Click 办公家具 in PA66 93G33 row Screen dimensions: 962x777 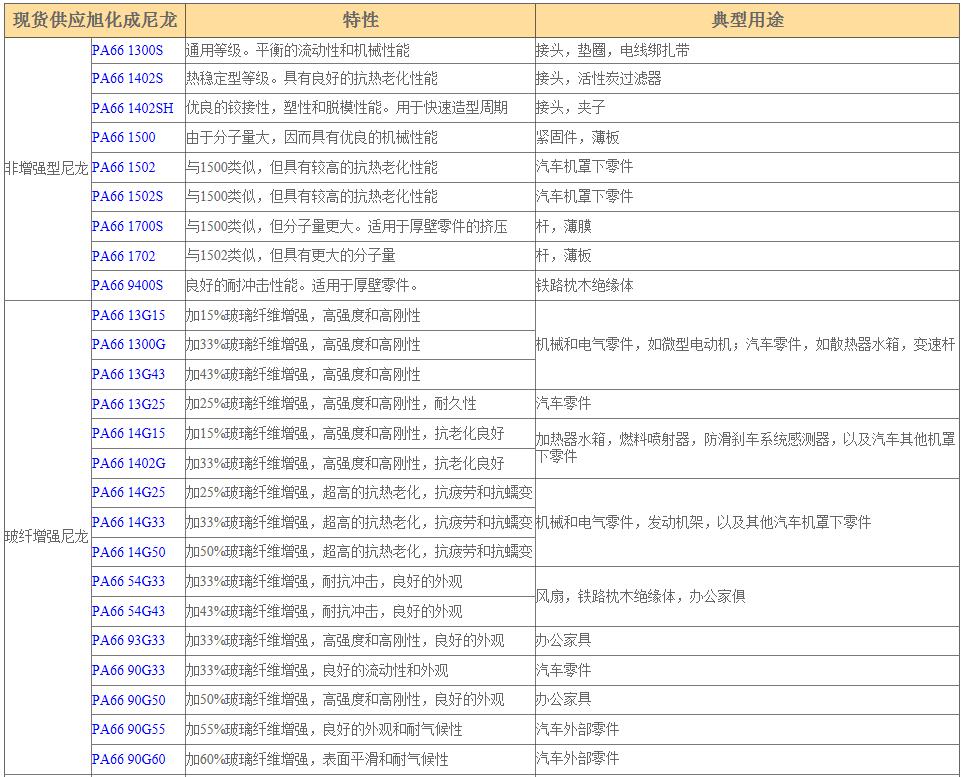click(563, 641)
